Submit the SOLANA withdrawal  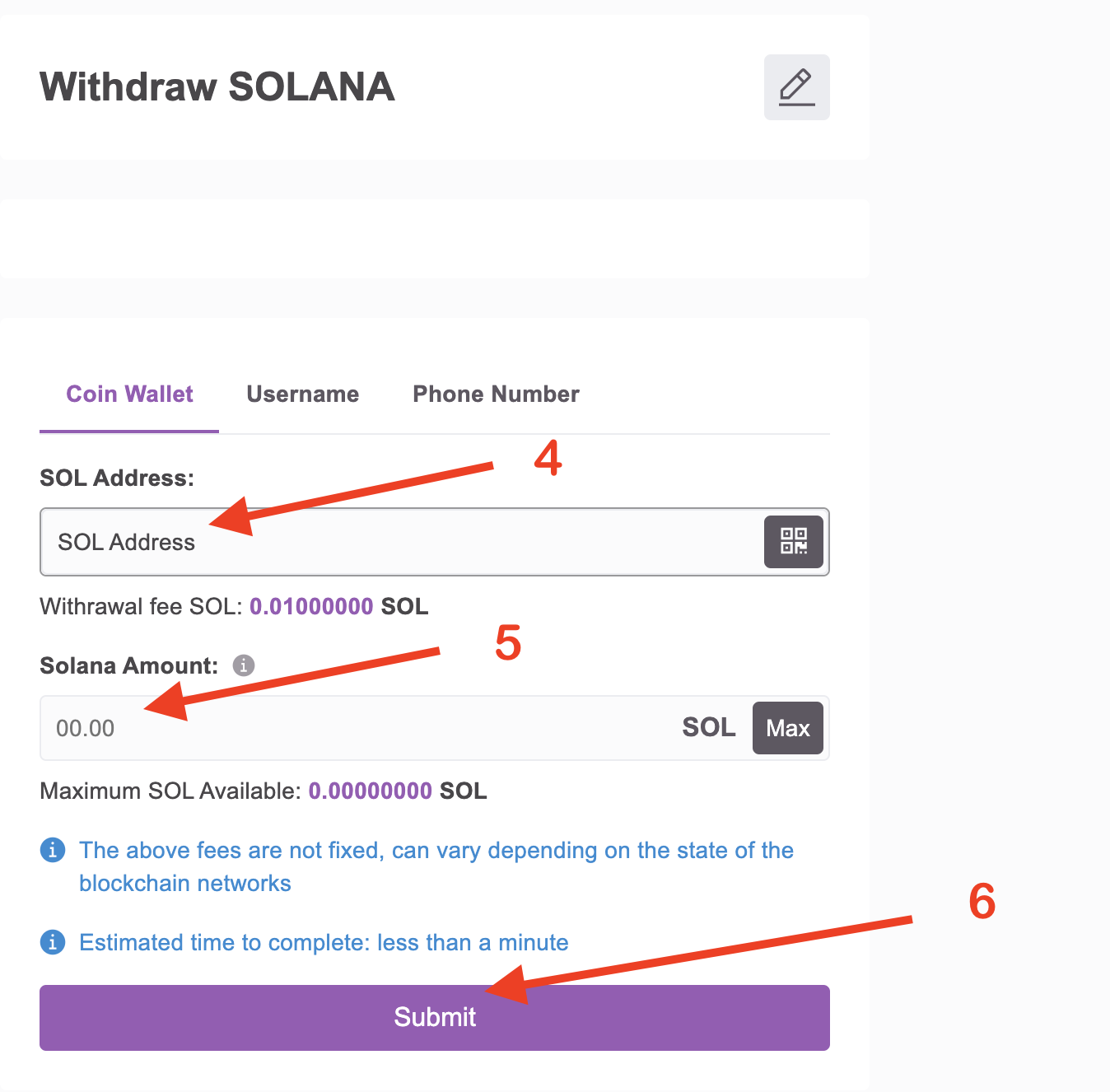435,1017
